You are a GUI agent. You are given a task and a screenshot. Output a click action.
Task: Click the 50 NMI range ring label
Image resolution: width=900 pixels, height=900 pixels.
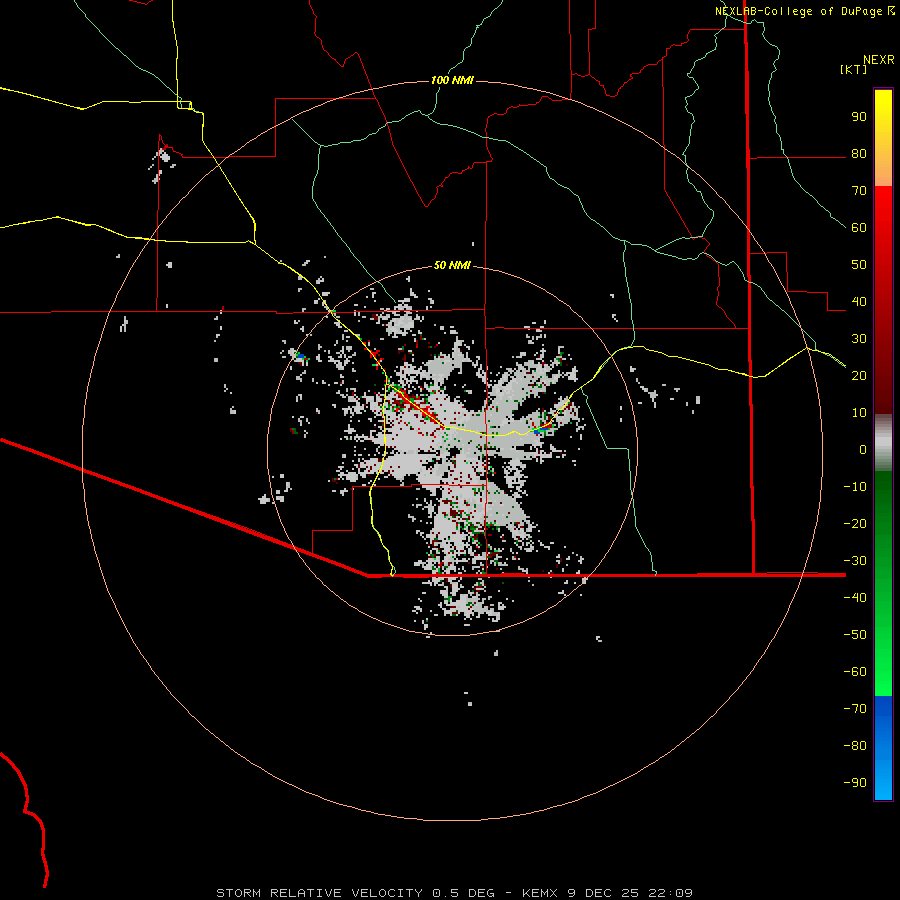tap(452, 265)
